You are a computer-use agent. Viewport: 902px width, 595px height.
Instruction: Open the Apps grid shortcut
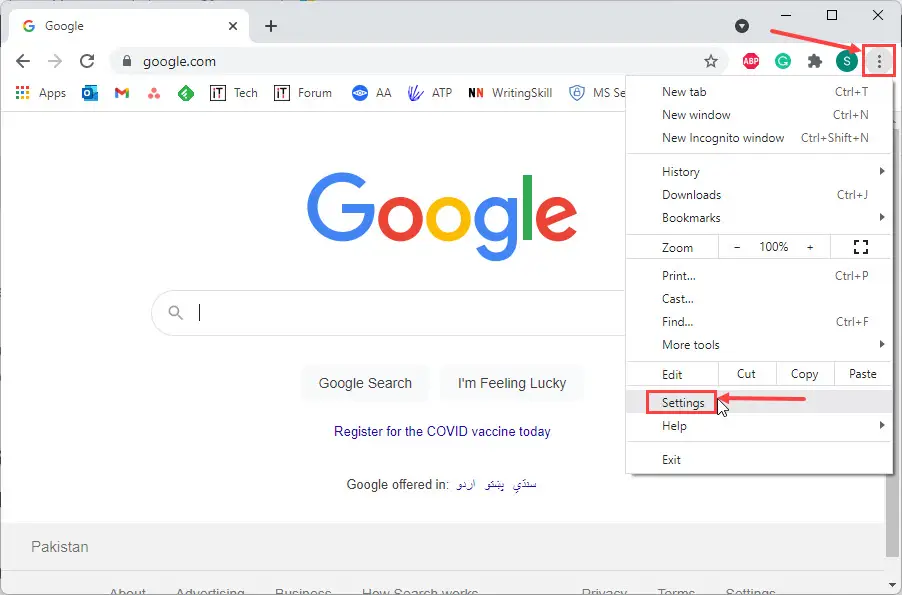(41, 93)
